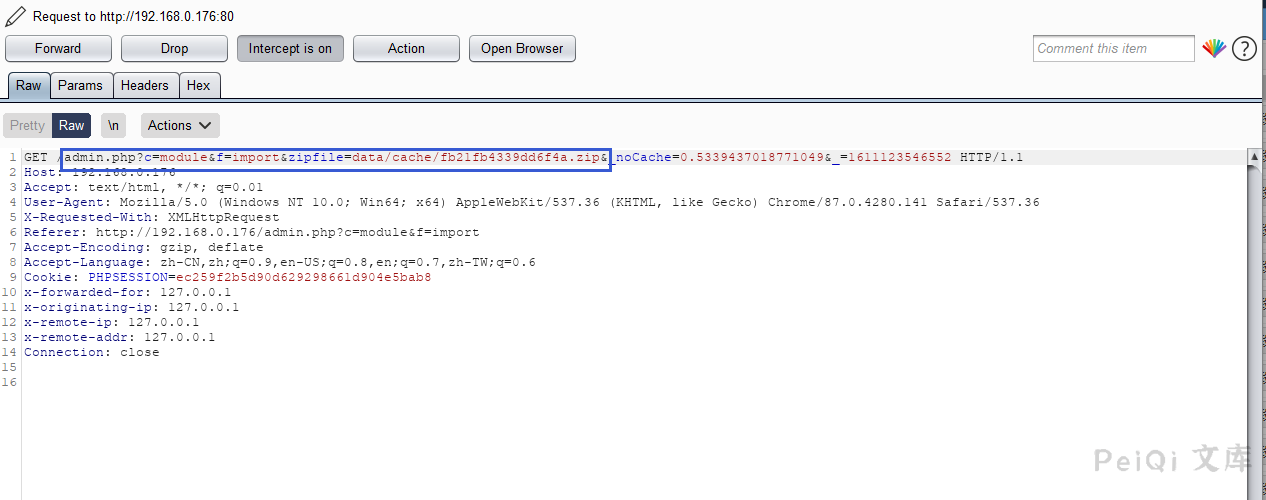Screen dimensions: 1266x500
Task: Open the Hex tab
Action: (199, 85)
